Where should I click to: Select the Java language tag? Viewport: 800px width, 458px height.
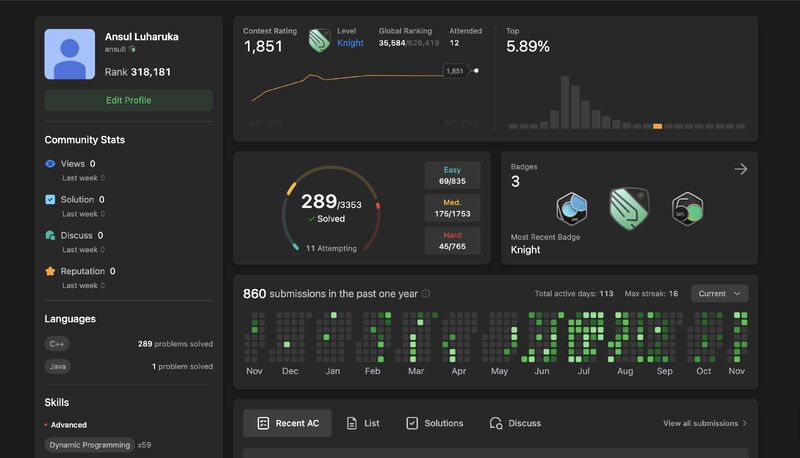[x=58, y=366]
